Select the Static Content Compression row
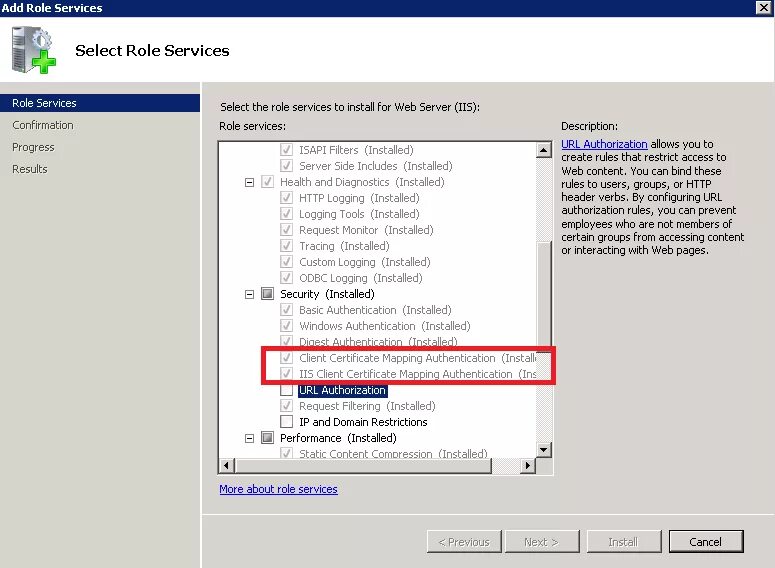 (393, 453)
